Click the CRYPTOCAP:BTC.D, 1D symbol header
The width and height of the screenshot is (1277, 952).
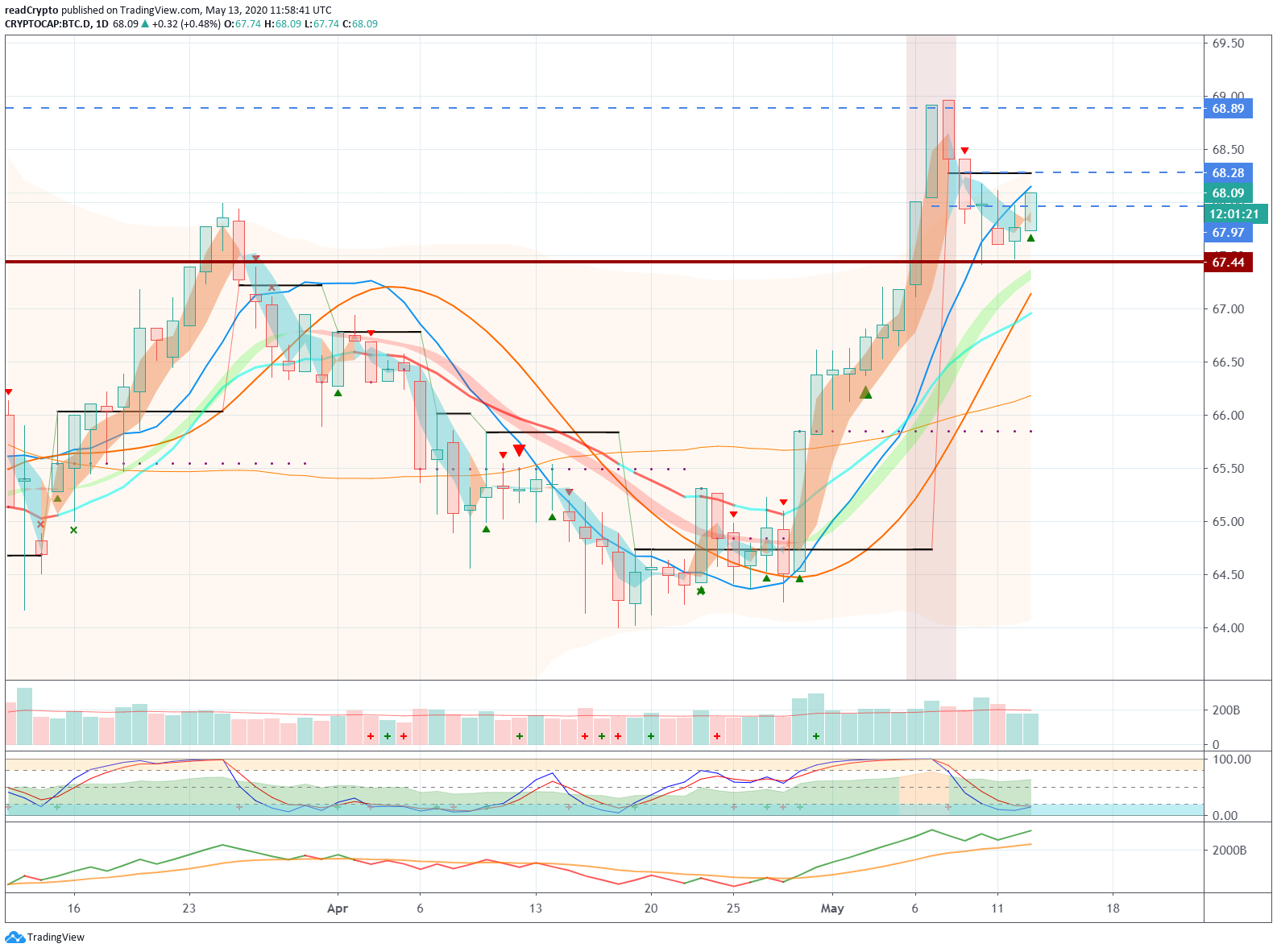click(56, 24)
